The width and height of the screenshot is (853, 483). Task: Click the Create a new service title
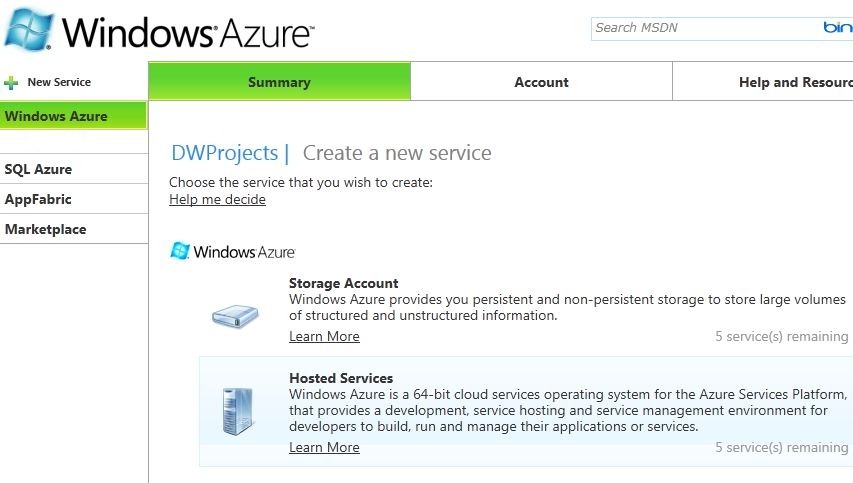coord(397,153)
